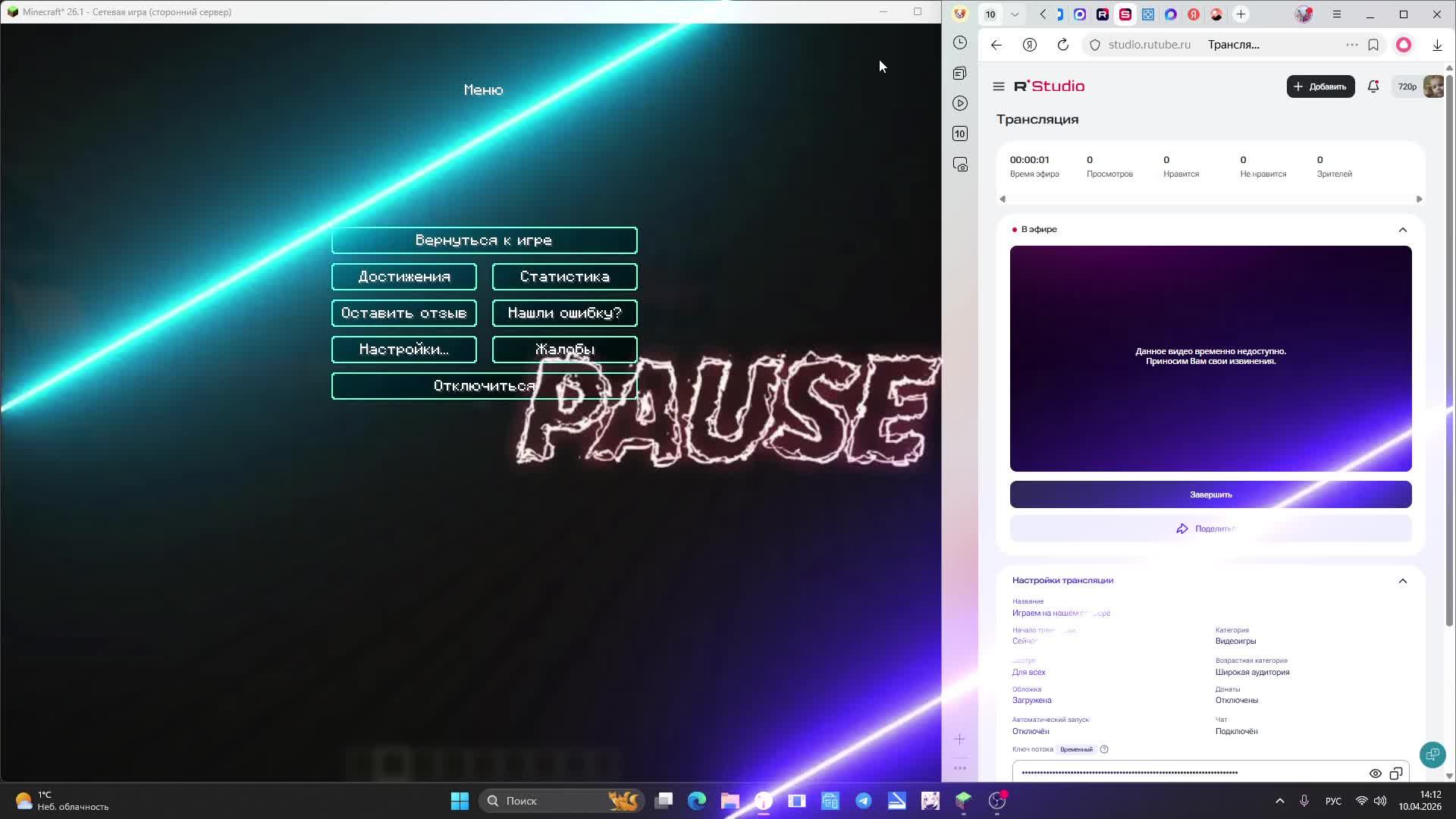Open browser downloads icon
This screenshot has height=819, width=1456.
1436,45
